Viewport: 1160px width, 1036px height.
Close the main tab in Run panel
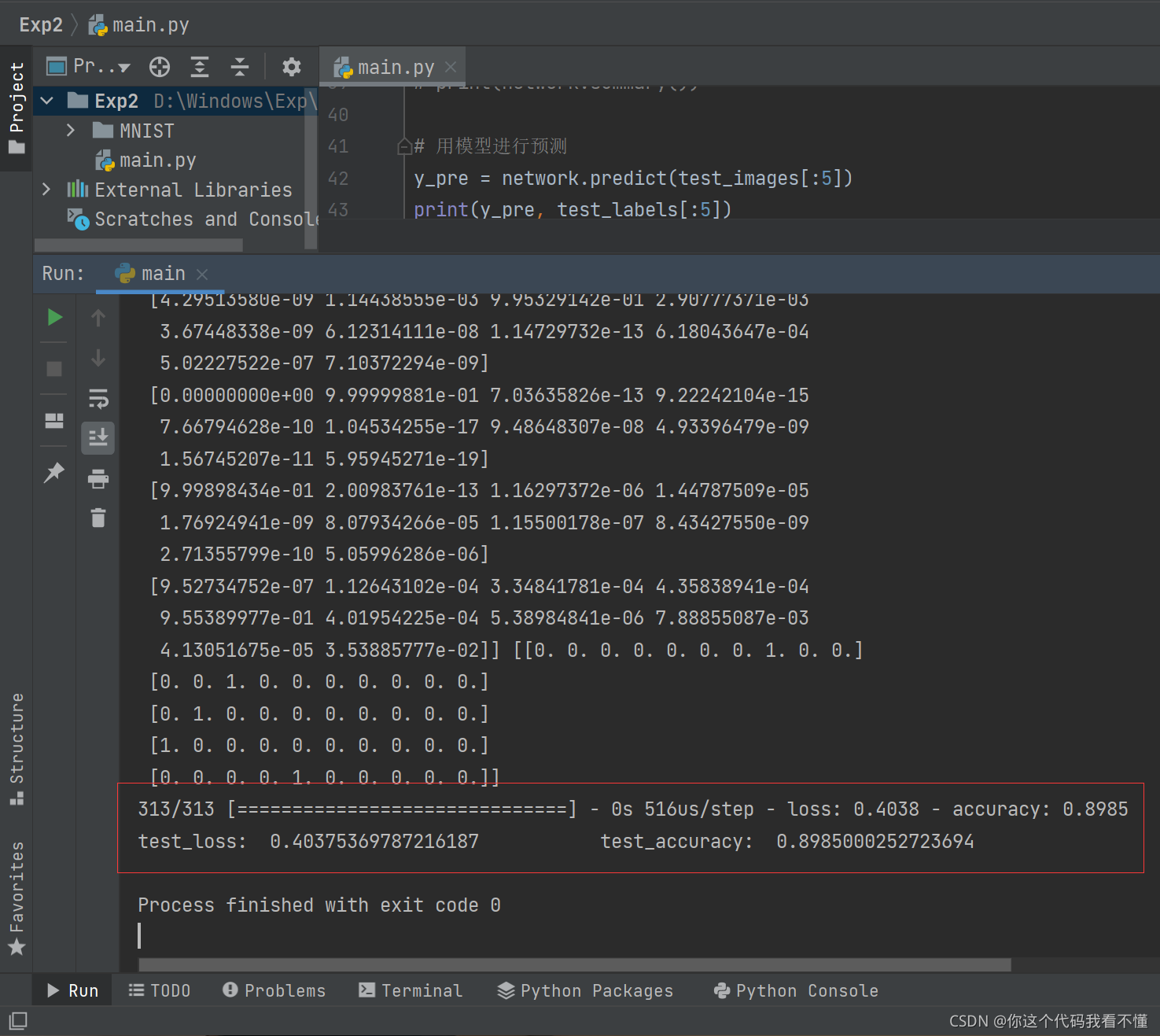point(202,274)
